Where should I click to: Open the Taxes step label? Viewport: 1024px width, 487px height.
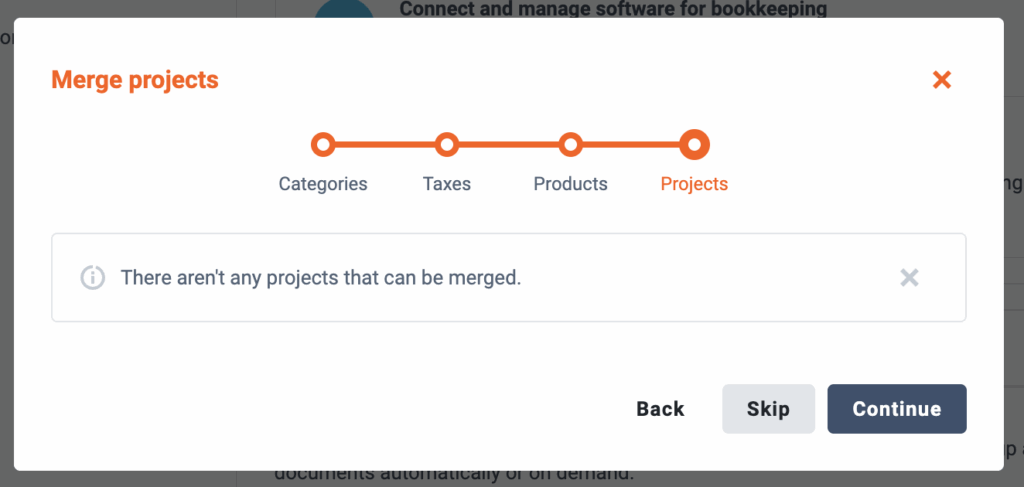tap(447, 183)
